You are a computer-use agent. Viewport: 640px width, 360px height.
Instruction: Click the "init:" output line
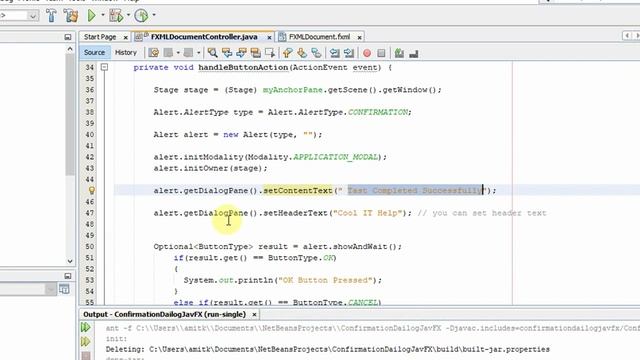pyautogui.click(x=116, y=339)
